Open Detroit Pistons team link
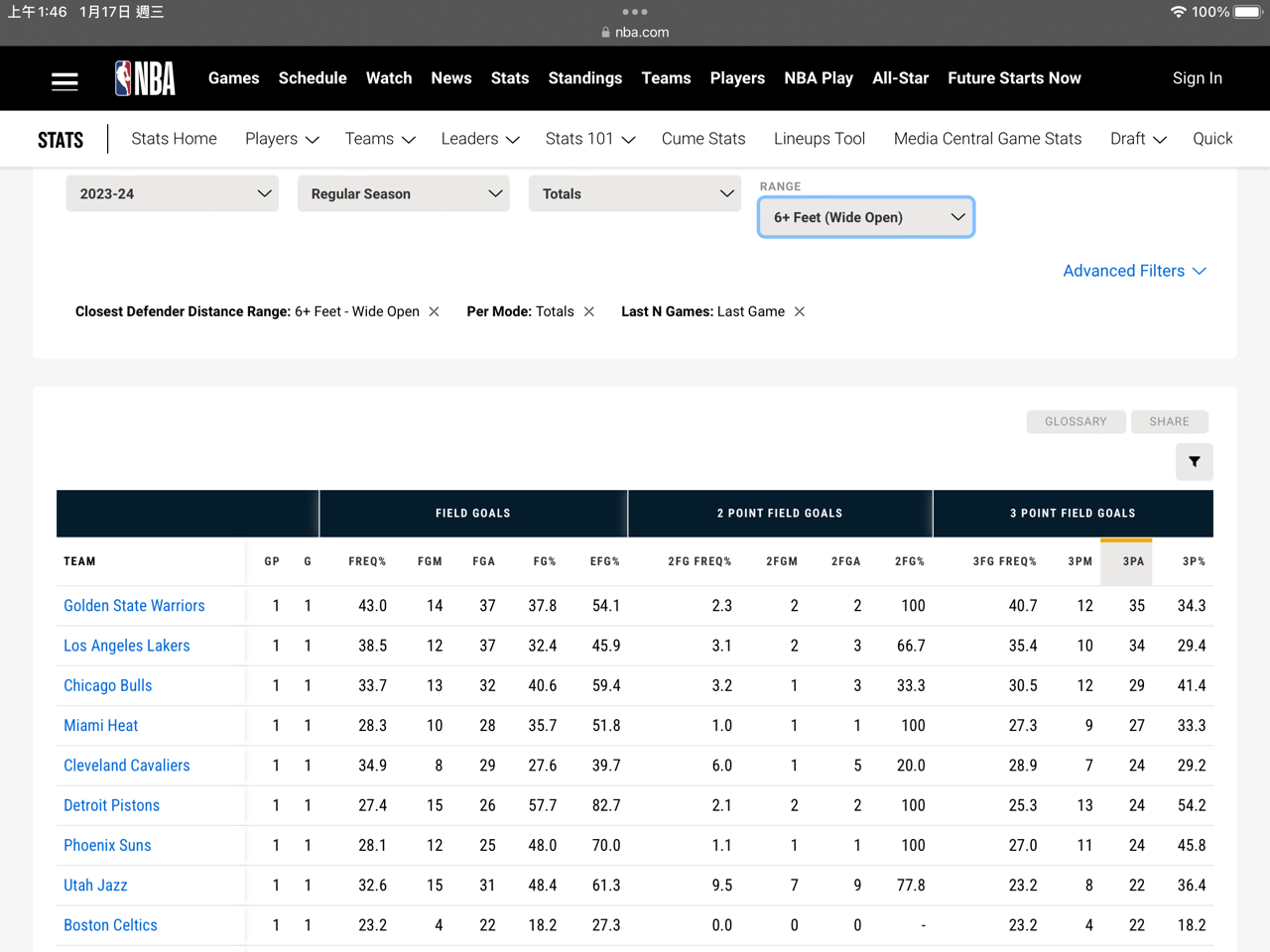The height and width of the screenshot is (952, 1270). coord(111,805)
